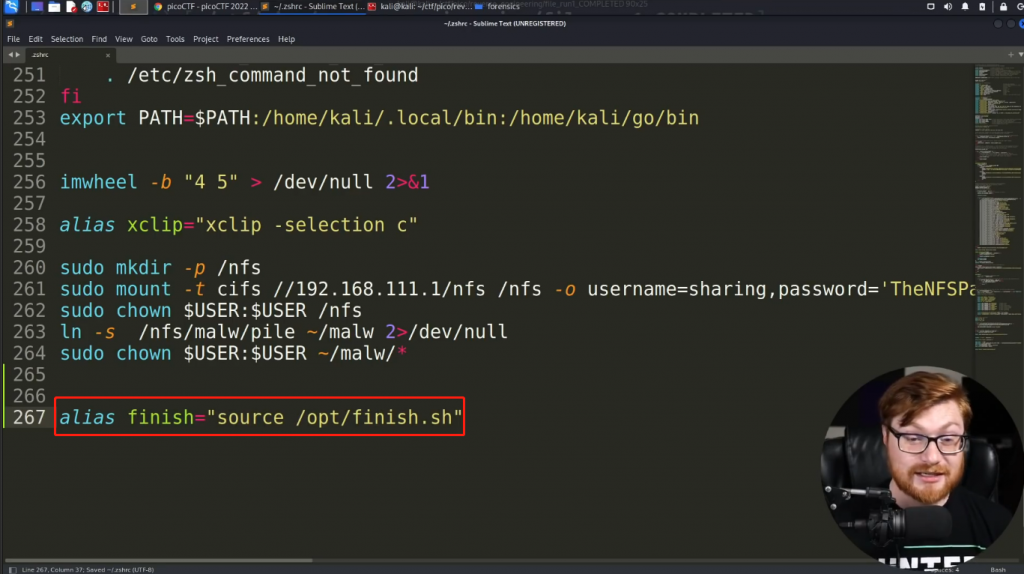Screen dimensions: 1024x574
Task: Click 'username=sharing,password=' text
Action: [x=733, y=289]
